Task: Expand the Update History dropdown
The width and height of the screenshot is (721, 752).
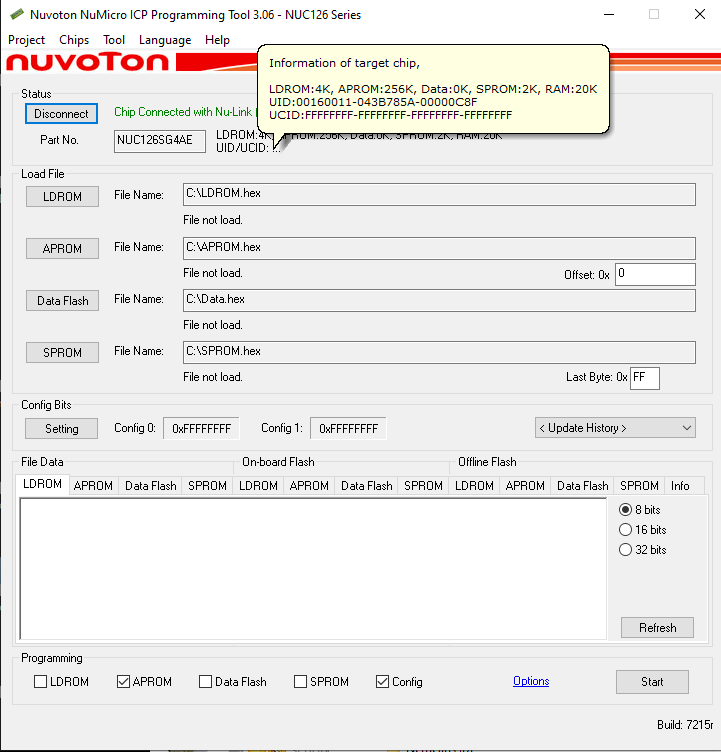Action: pyautogui.click(x=615, y=428)
